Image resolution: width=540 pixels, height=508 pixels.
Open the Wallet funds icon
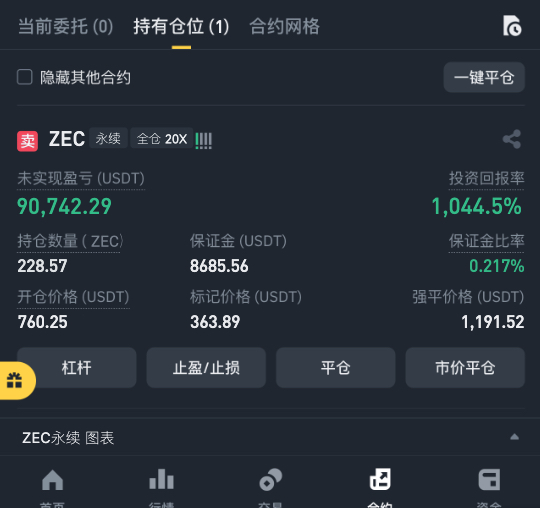click(489, 479)
